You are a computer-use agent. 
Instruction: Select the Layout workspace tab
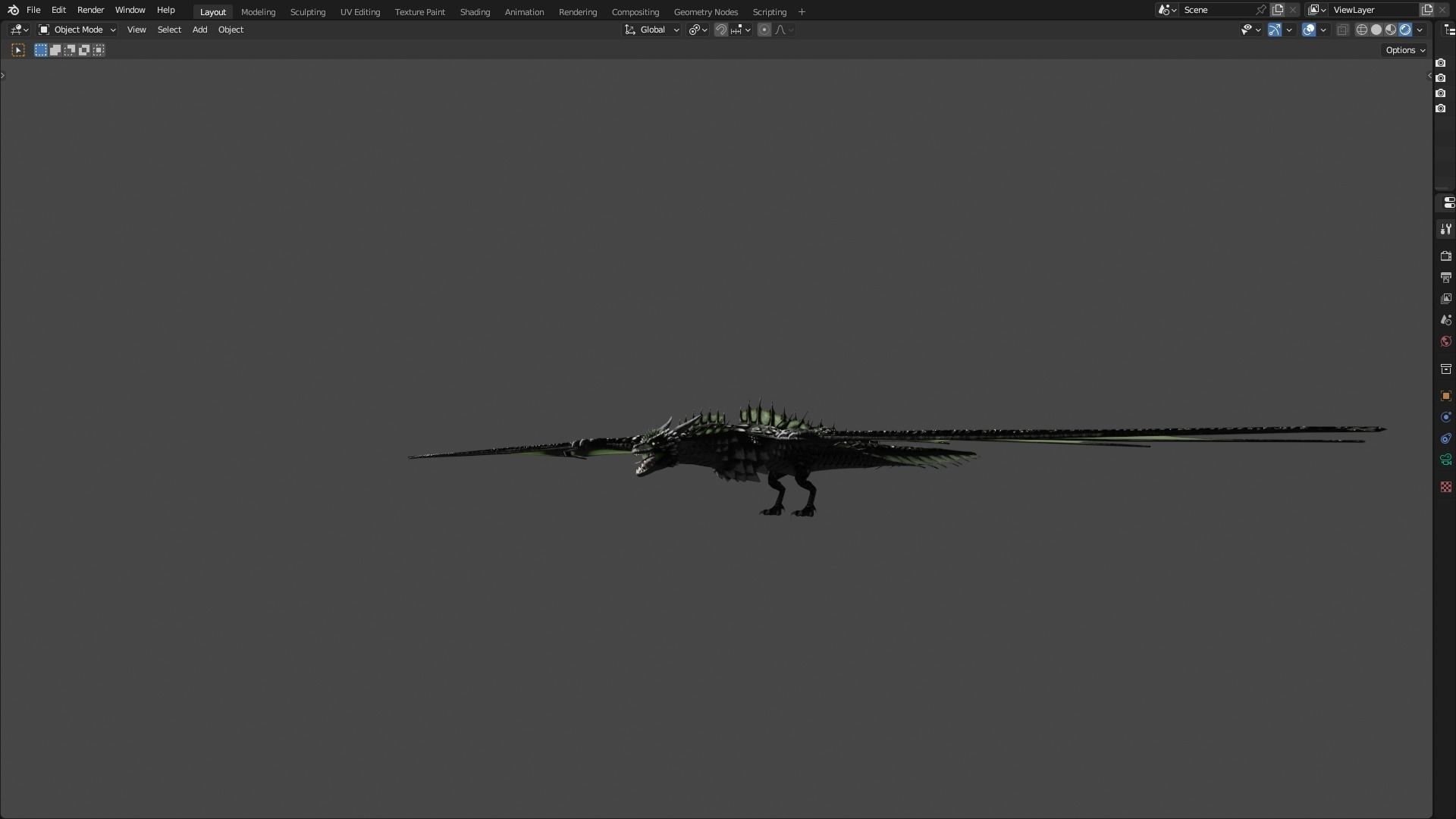pos(212,12)
